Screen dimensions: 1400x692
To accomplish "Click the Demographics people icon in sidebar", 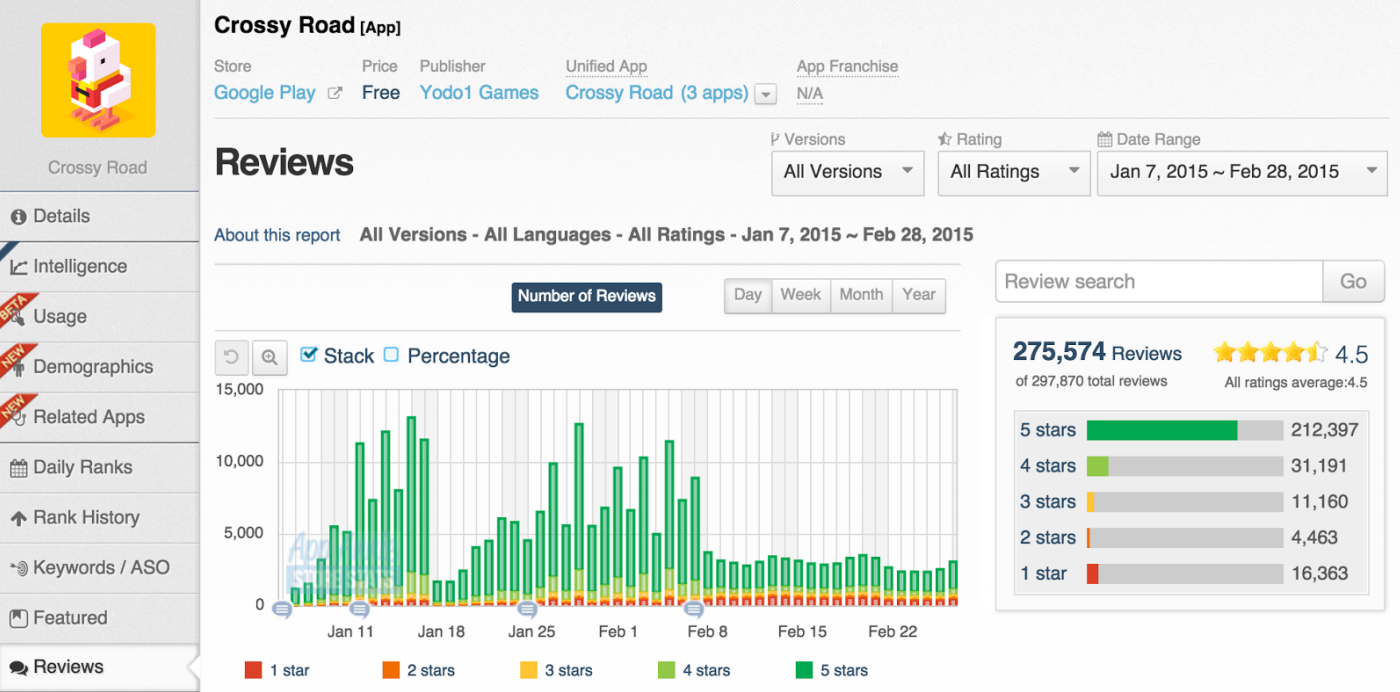I will pos(18,368).
